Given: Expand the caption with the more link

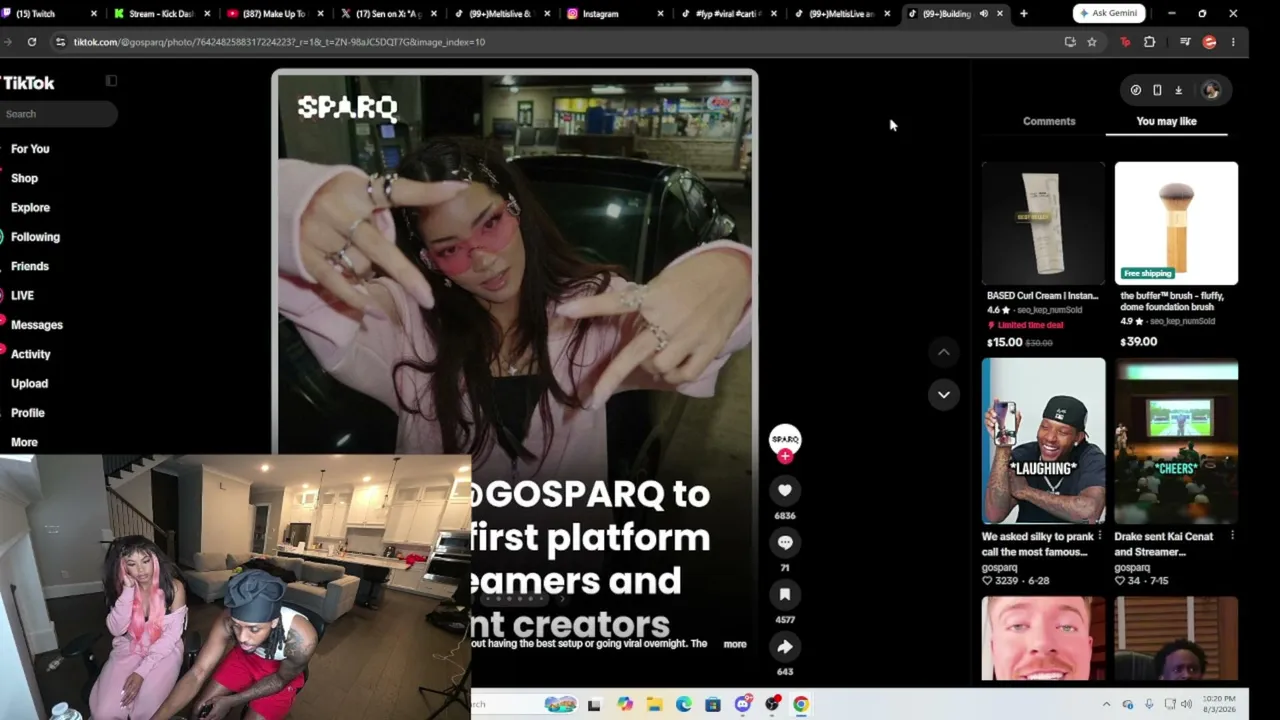Looking at the screenshot, I should pyautogui.click(x=735, y=644).
